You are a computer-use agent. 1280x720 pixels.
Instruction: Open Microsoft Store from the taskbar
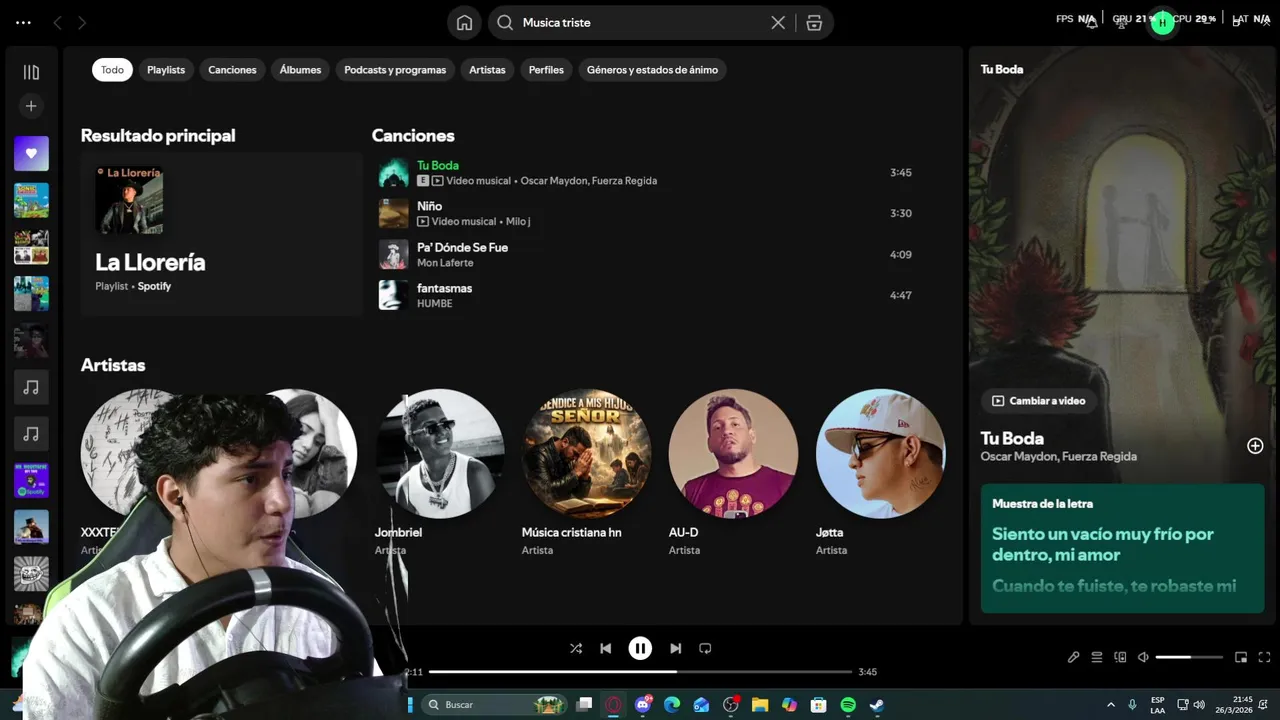(819, 705)
